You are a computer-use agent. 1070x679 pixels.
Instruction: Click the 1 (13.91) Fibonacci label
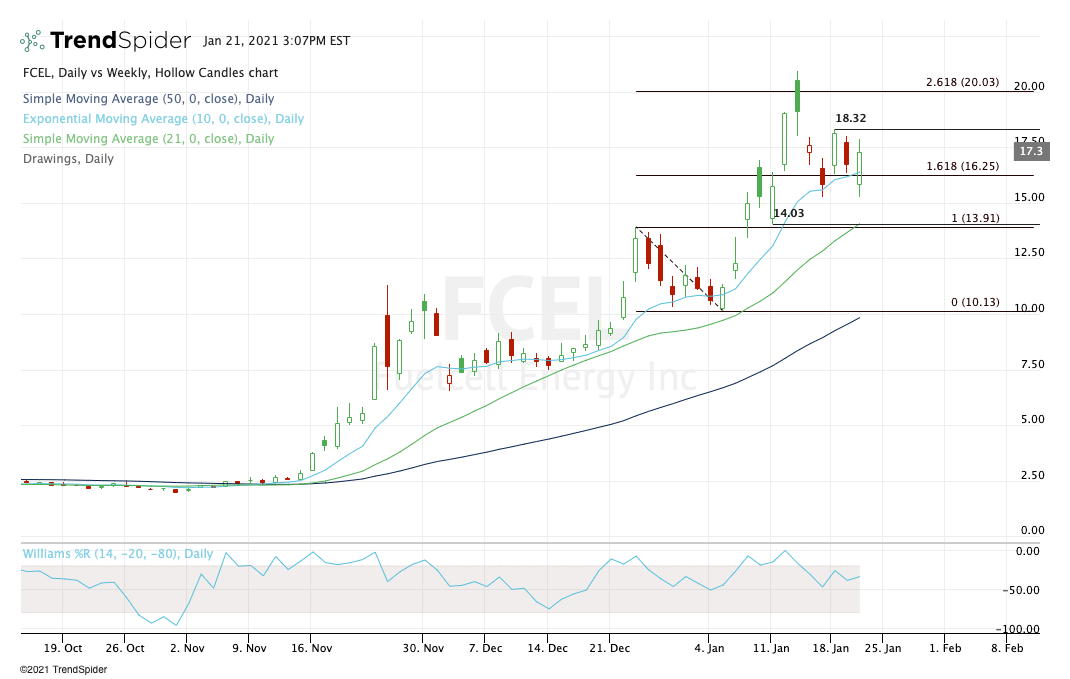point(975,218)
